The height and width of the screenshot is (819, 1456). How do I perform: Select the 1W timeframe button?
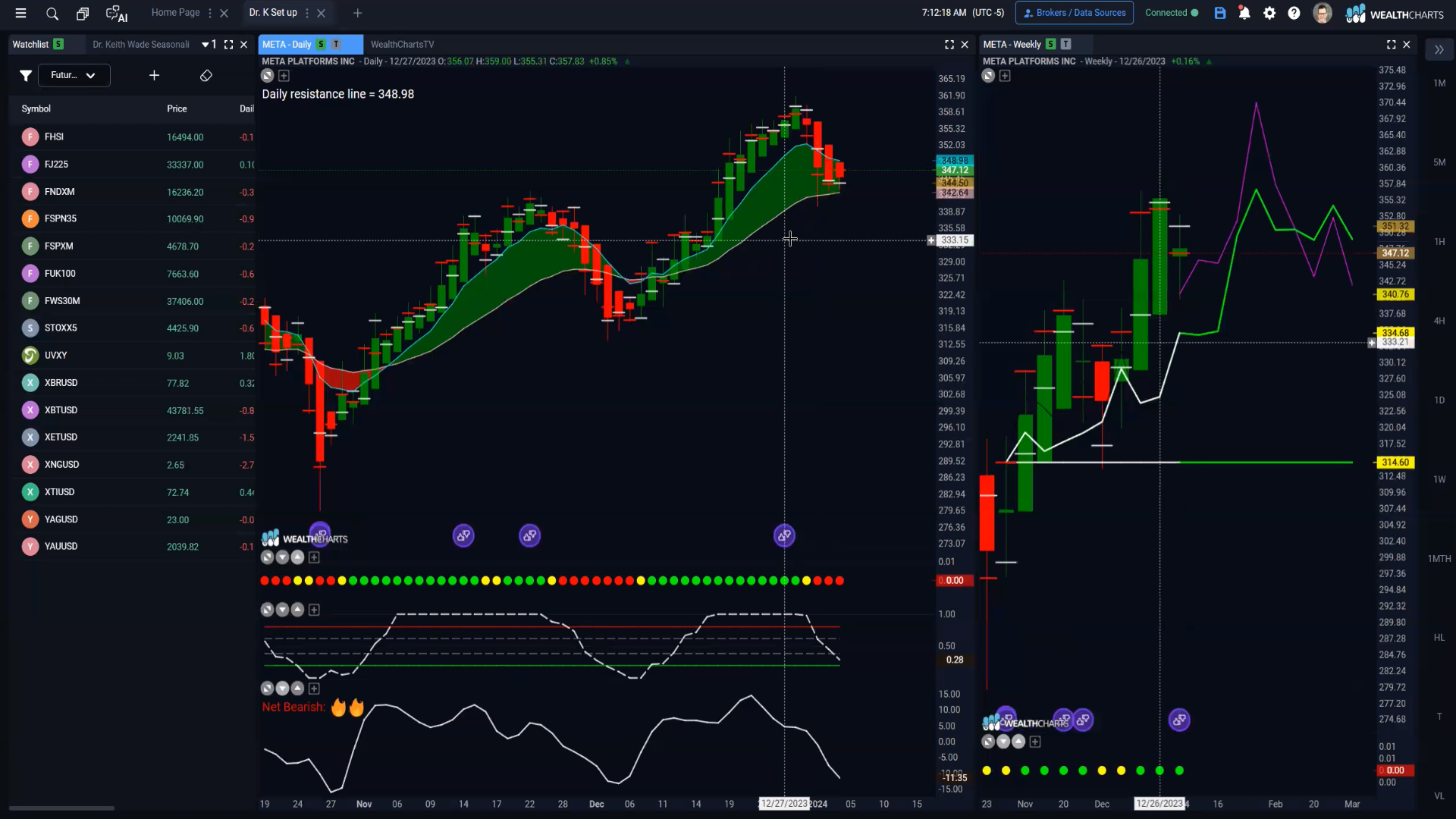pos(1439,479)
